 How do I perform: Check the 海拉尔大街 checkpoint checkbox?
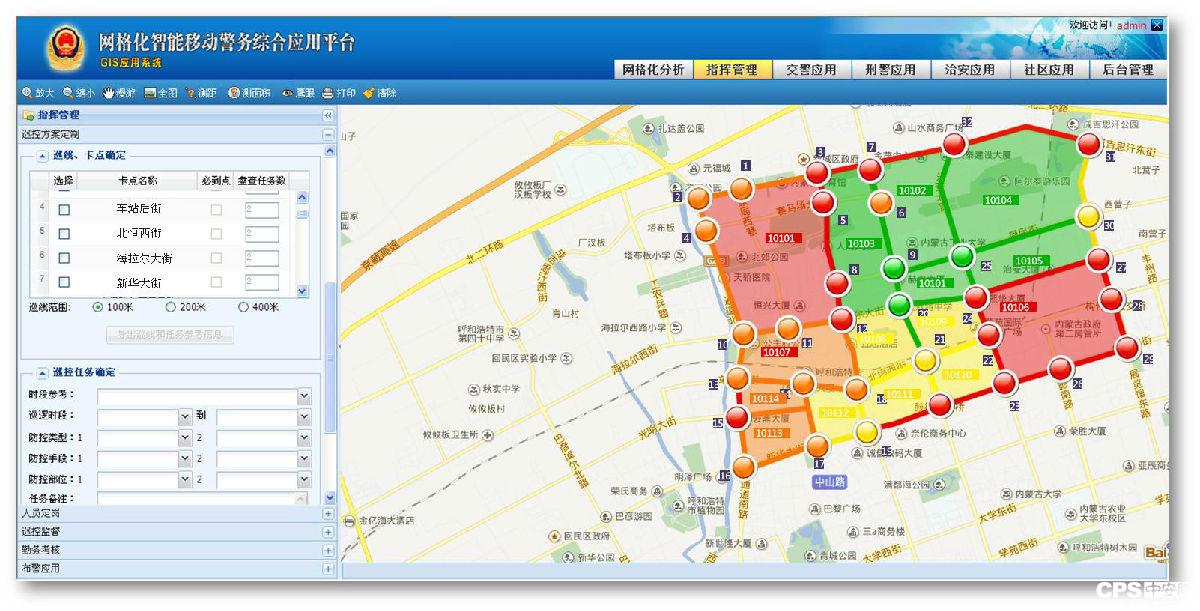[x=63, y=257]
